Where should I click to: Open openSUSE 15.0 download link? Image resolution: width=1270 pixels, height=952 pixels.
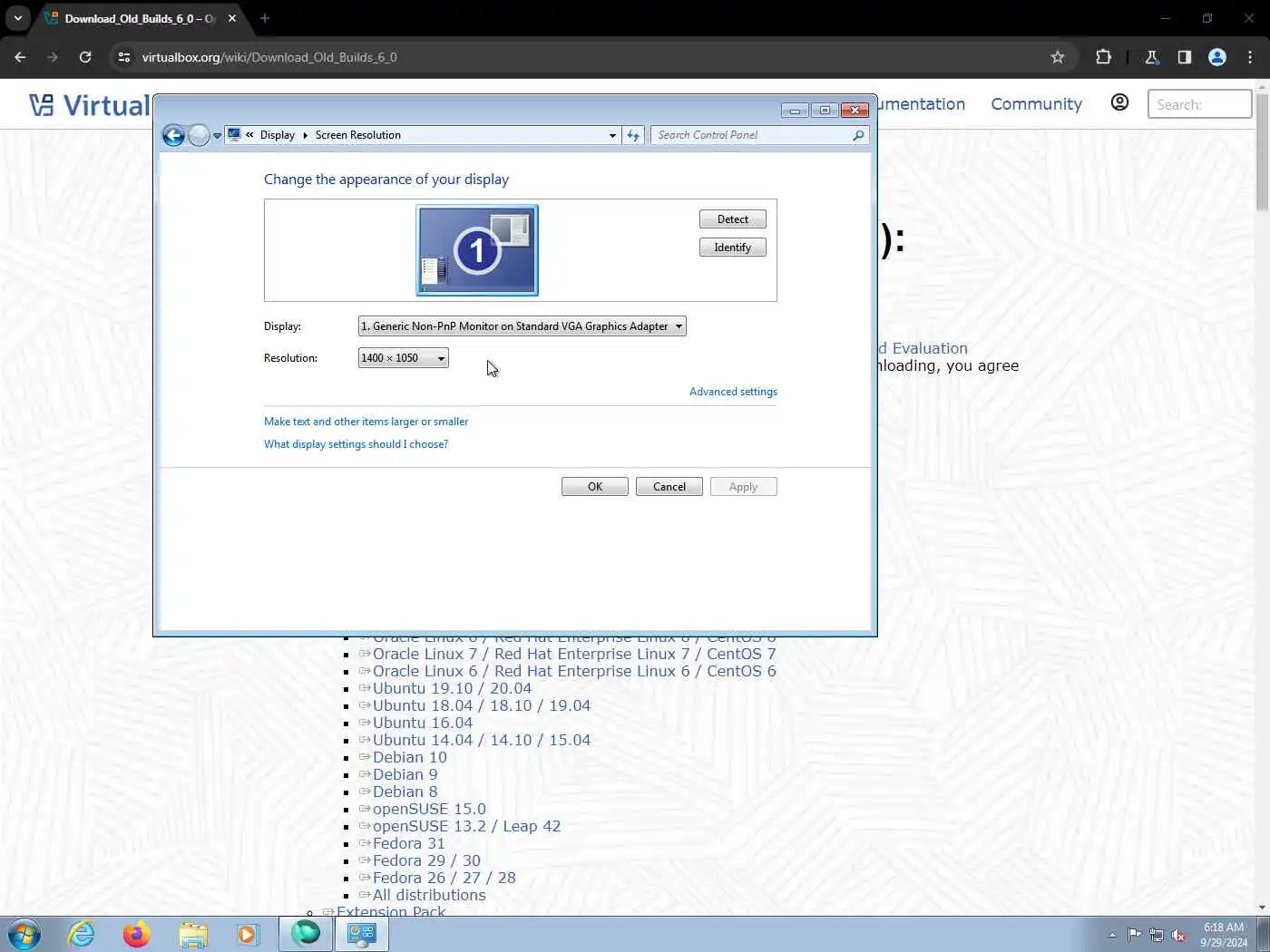tap(429, 809)
